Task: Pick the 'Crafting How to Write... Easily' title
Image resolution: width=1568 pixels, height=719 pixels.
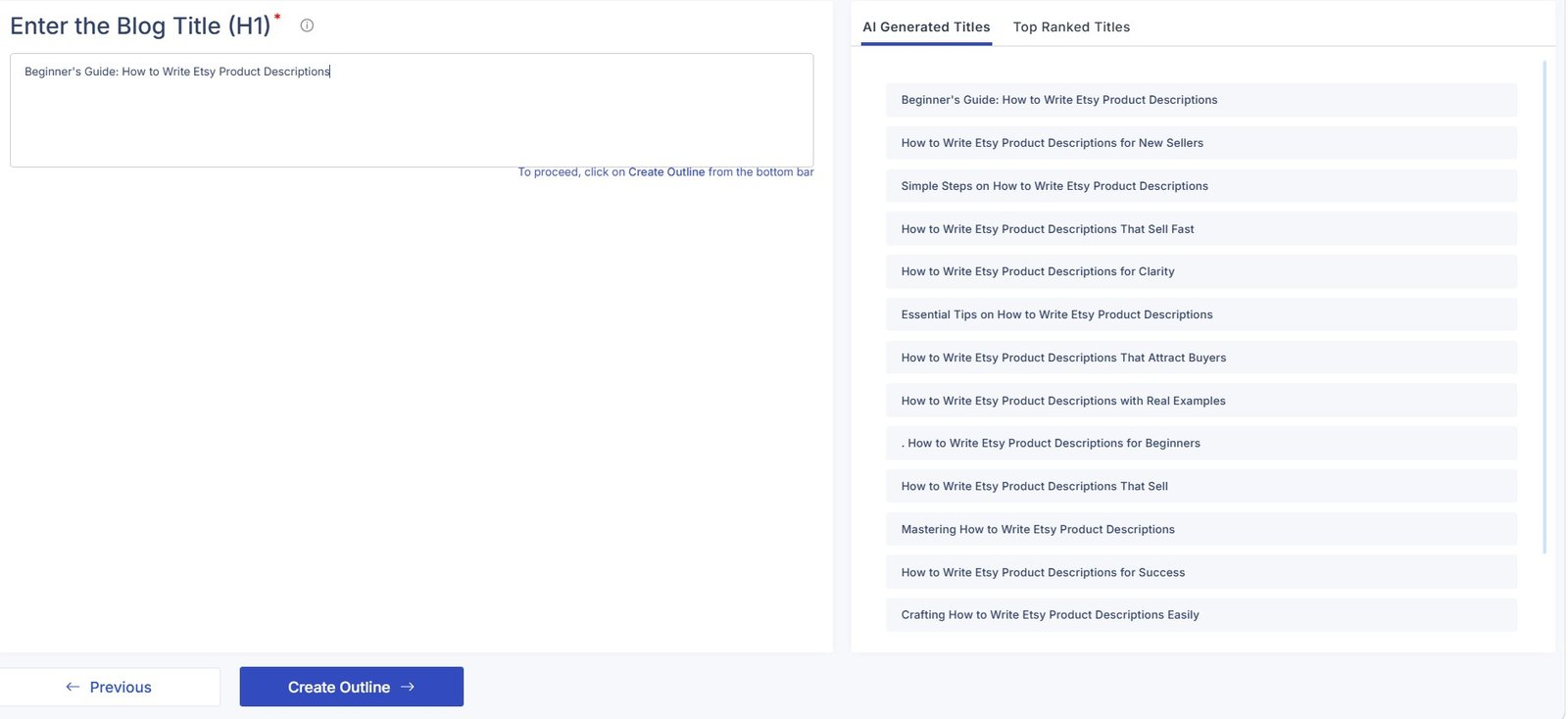Action: pyautogui.click(x=1201, y=615)
